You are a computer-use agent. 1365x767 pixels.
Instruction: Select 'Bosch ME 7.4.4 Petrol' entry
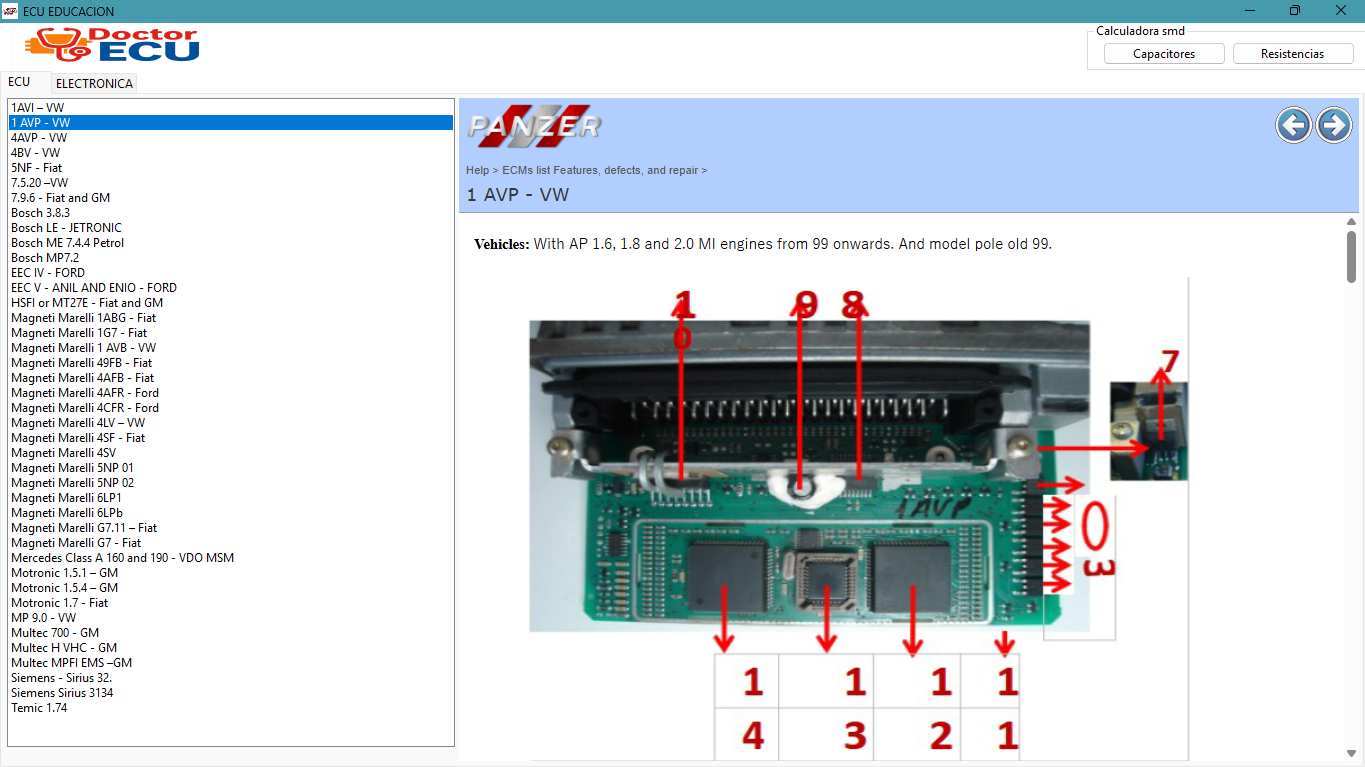pyautogui.click(x=231, y=242)
